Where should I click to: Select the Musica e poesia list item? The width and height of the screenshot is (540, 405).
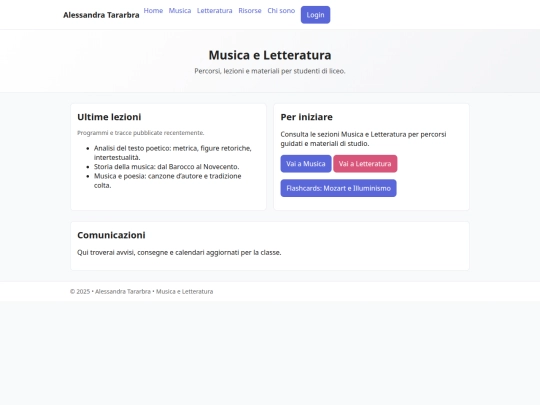pos(168,180)
